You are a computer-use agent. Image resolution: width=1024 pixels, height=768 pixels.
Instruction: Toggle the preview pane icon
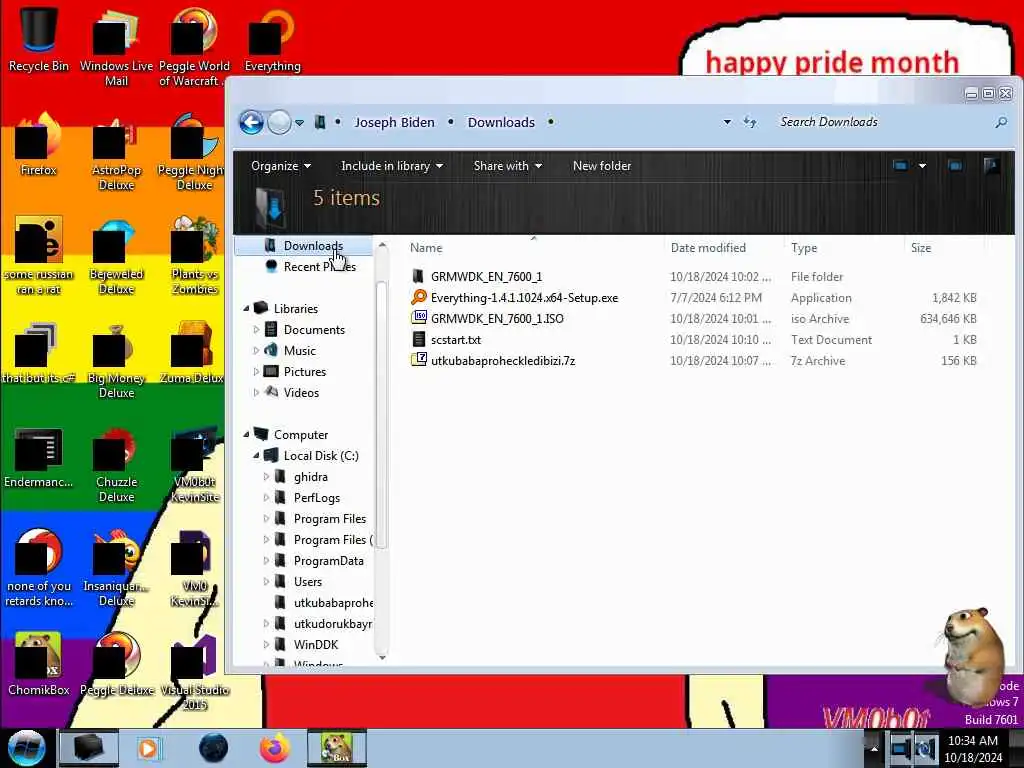[955, 166]
